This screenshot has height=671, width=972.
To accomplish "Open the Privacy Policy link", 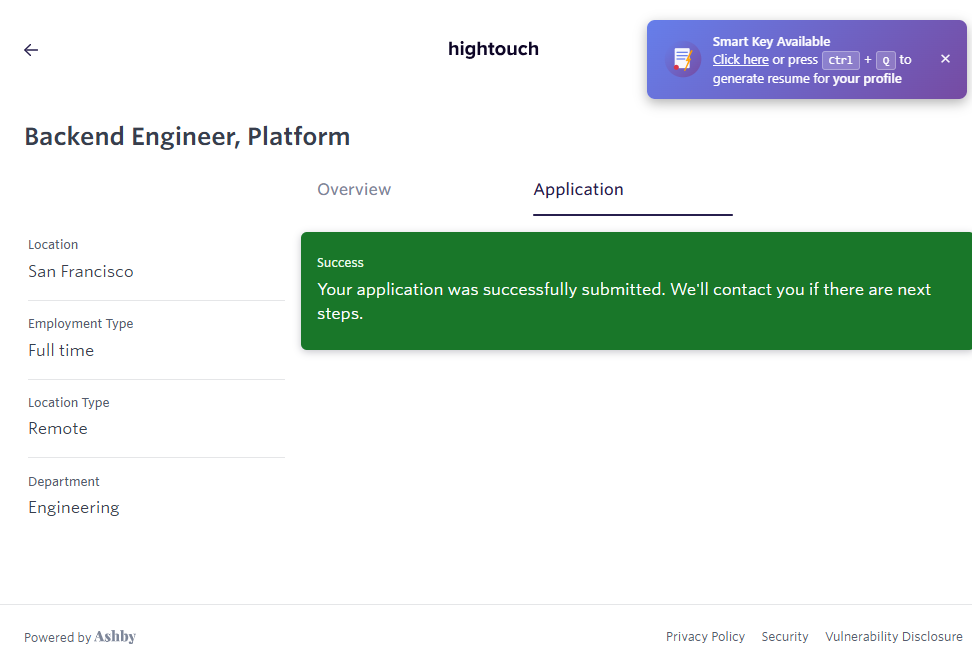I will tap(705, 637).
